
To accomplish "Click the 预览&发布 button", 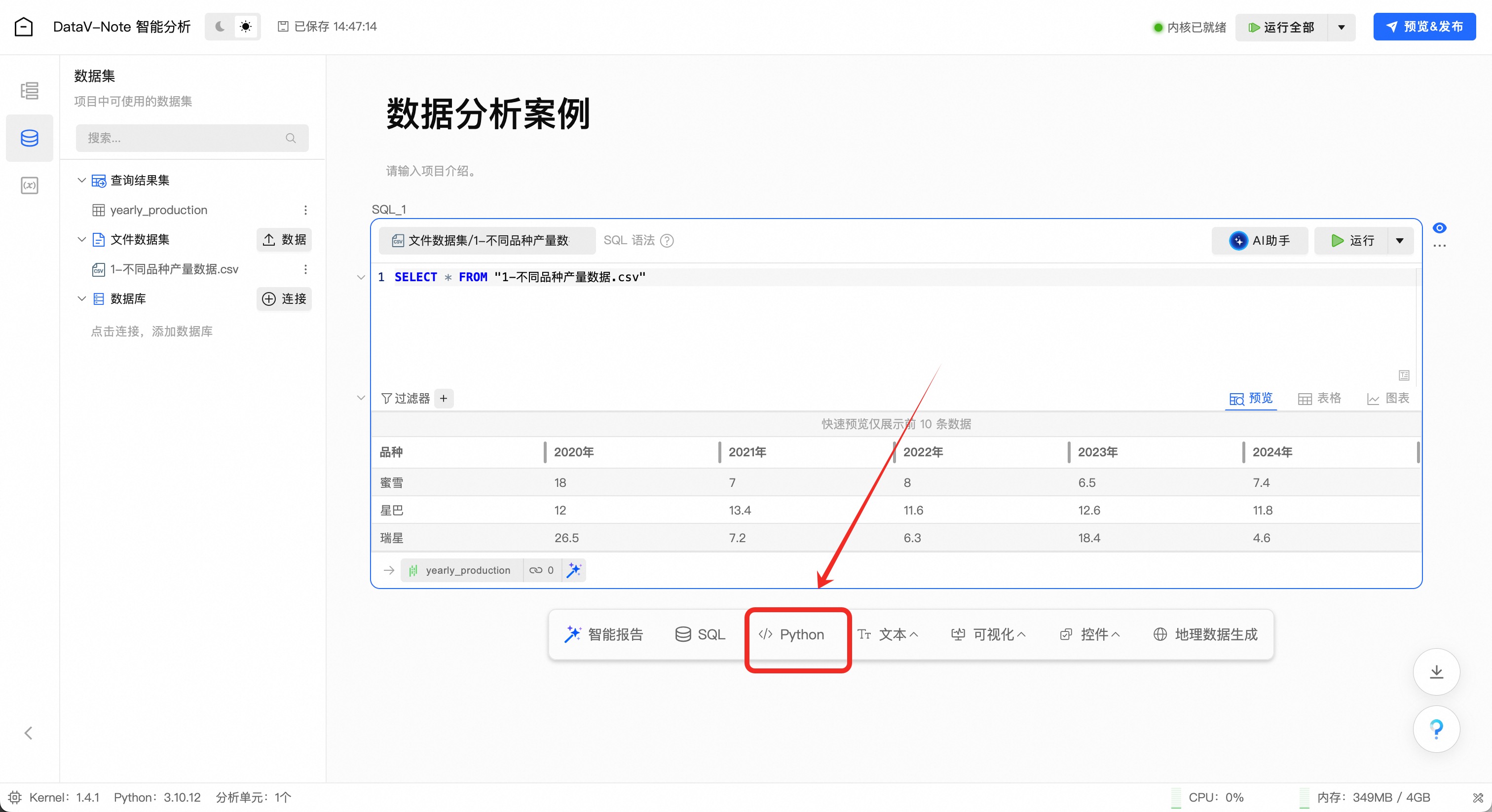I will point(1424,27).
